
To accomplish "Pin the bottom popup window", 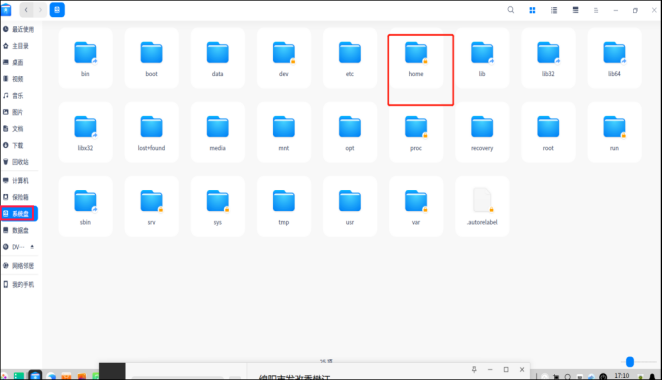I will tap(474, 369).
